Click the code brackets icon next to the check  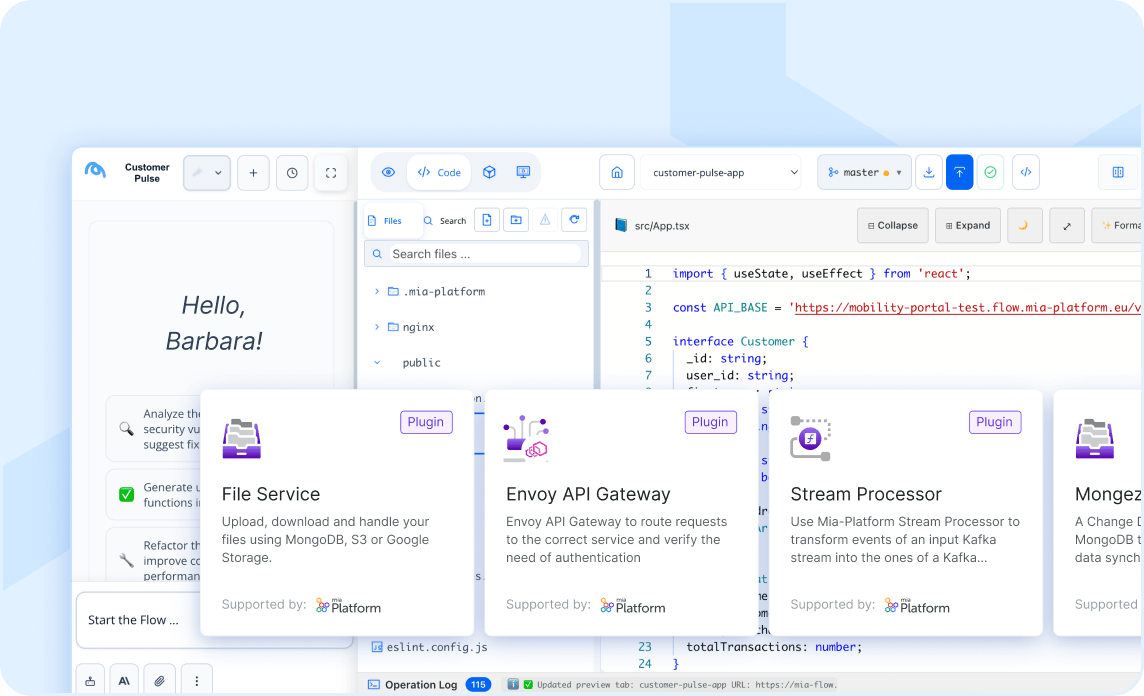[1026, 172]
